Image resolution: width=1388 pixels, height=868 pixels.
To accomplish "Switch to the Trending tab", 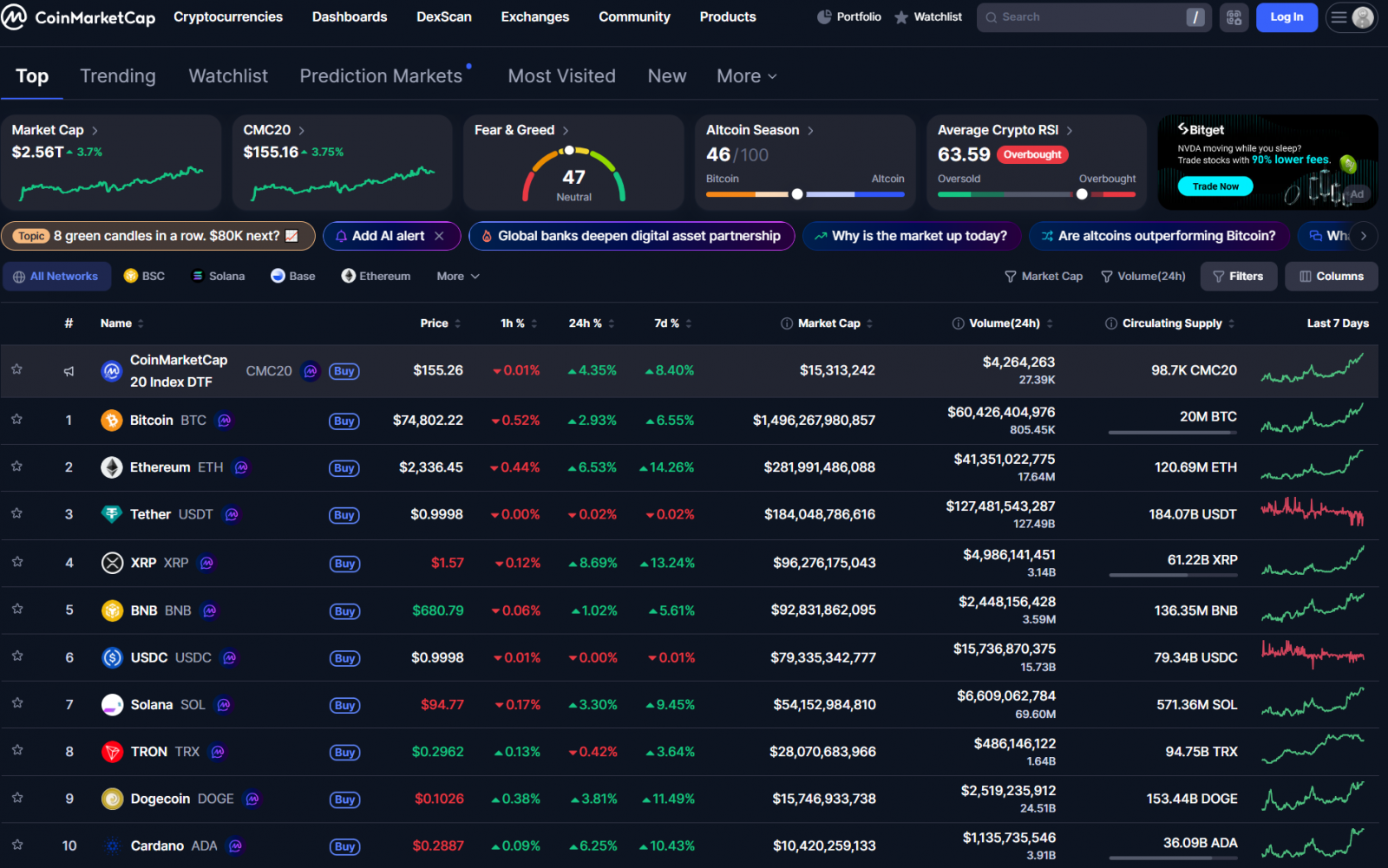I will [x=118, y=76].
